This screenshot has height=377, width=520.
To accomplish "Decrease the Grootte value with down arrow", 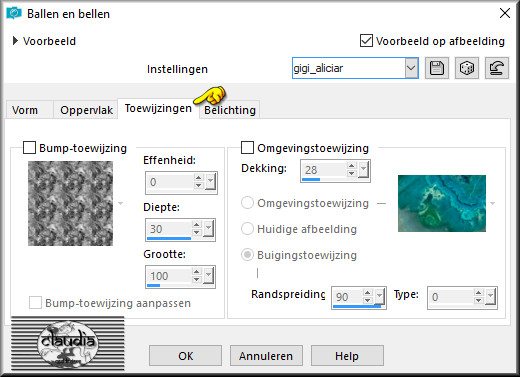I will coord(197,280).
